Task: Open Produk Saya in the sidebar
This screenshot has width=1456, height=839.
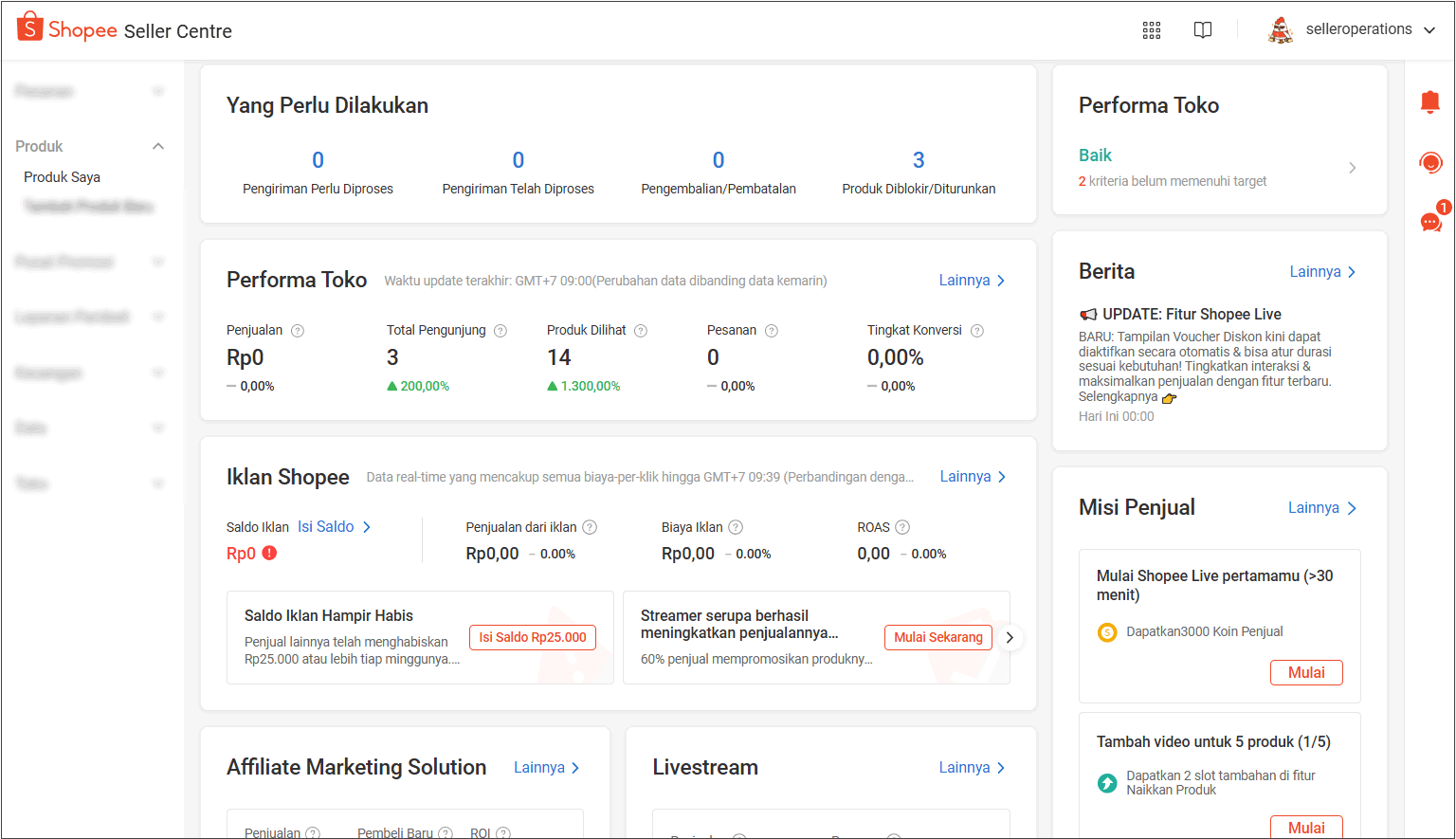Action: tap(62, 177)
